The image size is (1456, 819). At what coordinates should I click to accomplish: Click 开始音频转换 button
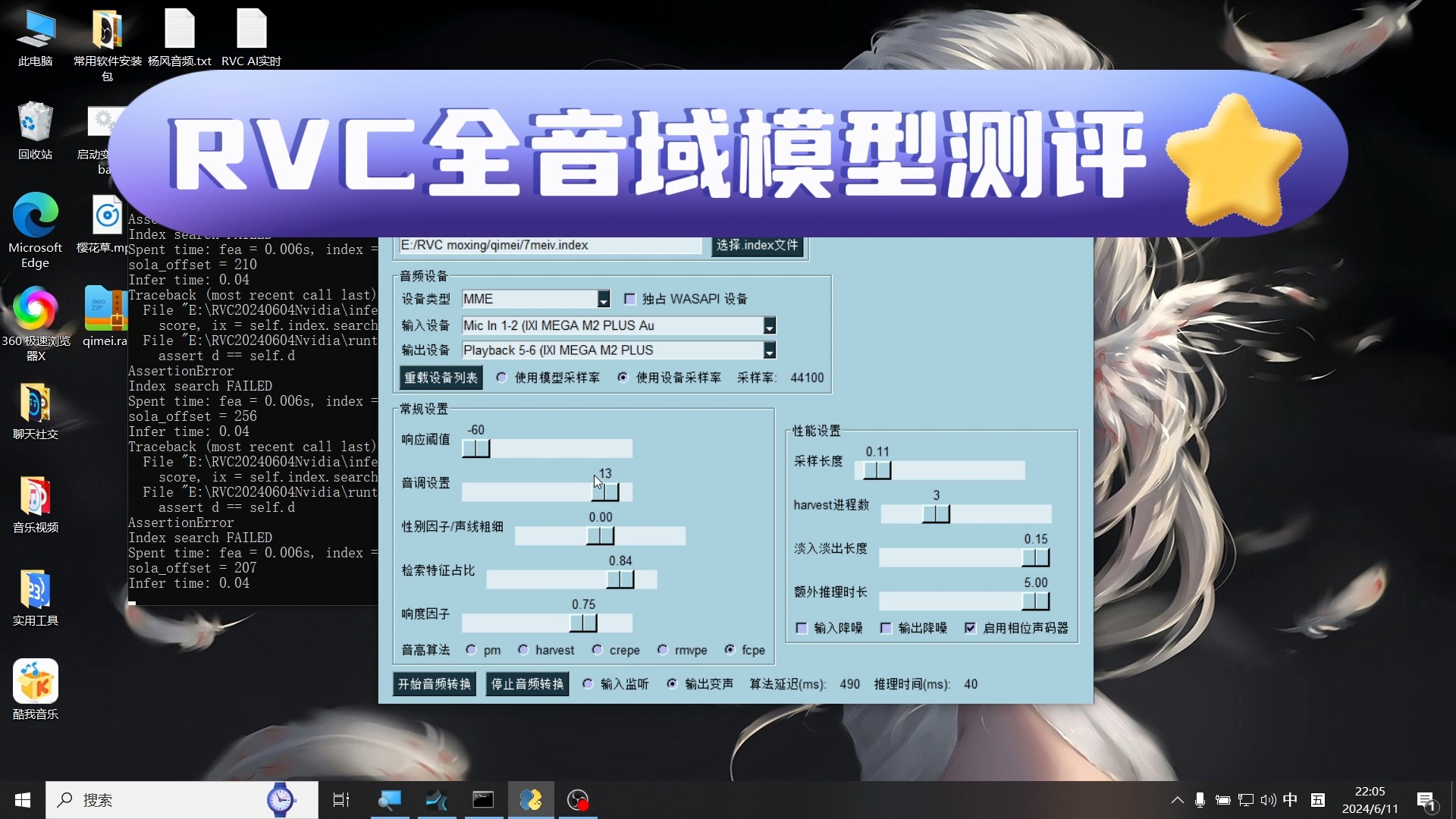435,684
